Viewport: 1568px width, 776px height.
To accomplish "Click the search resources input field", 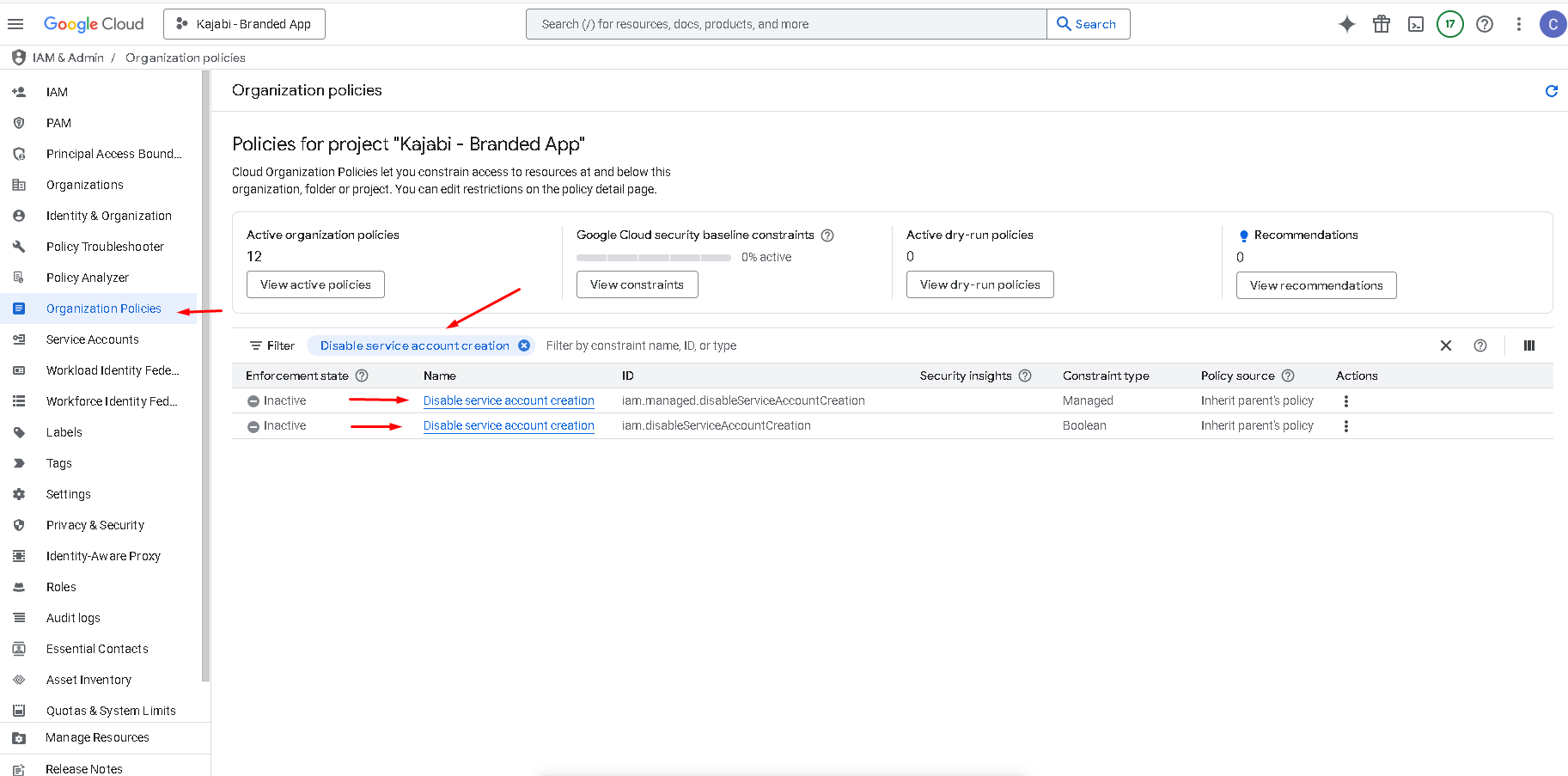I will (x=786, y=24).
